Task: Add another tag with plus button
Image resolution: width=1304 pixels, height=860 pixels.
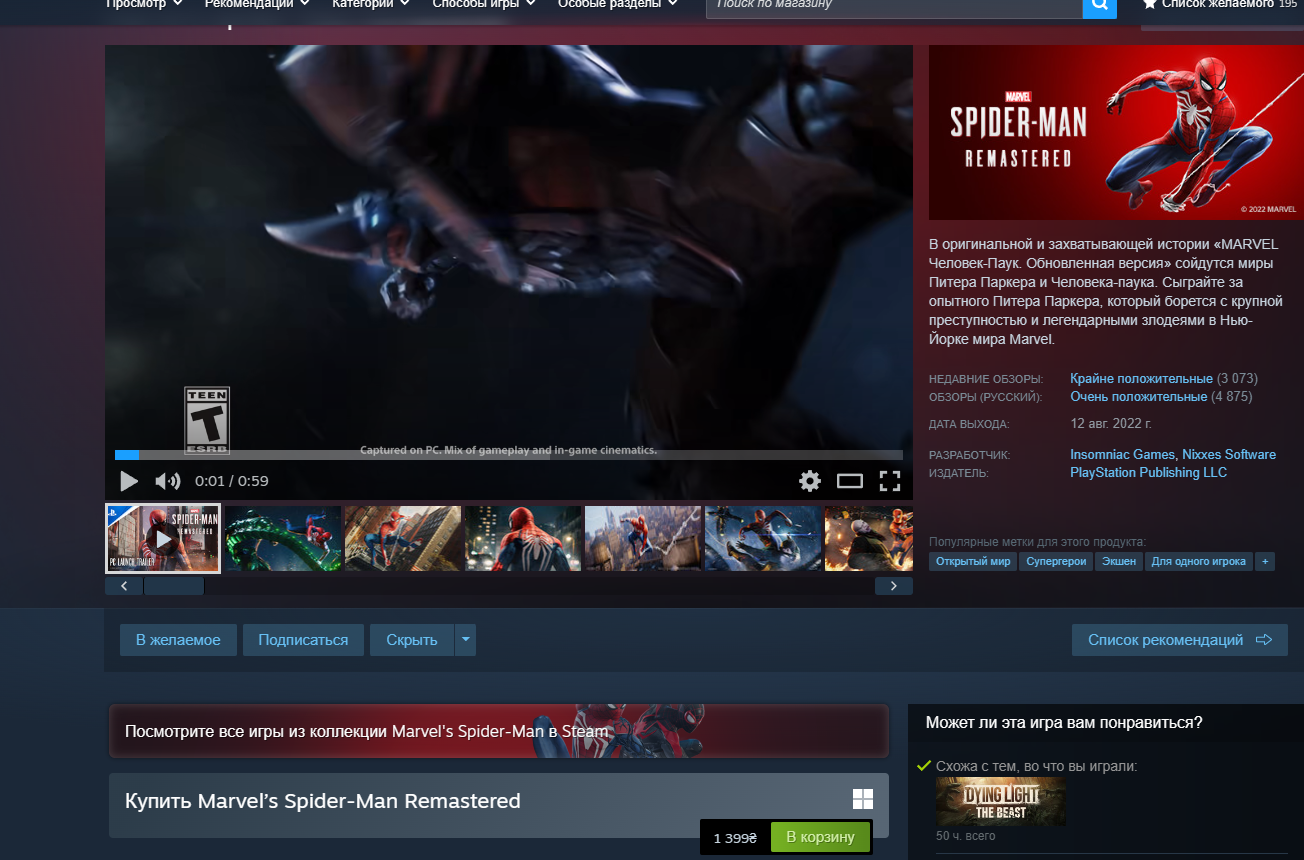Action: (x=1265, y=562)
